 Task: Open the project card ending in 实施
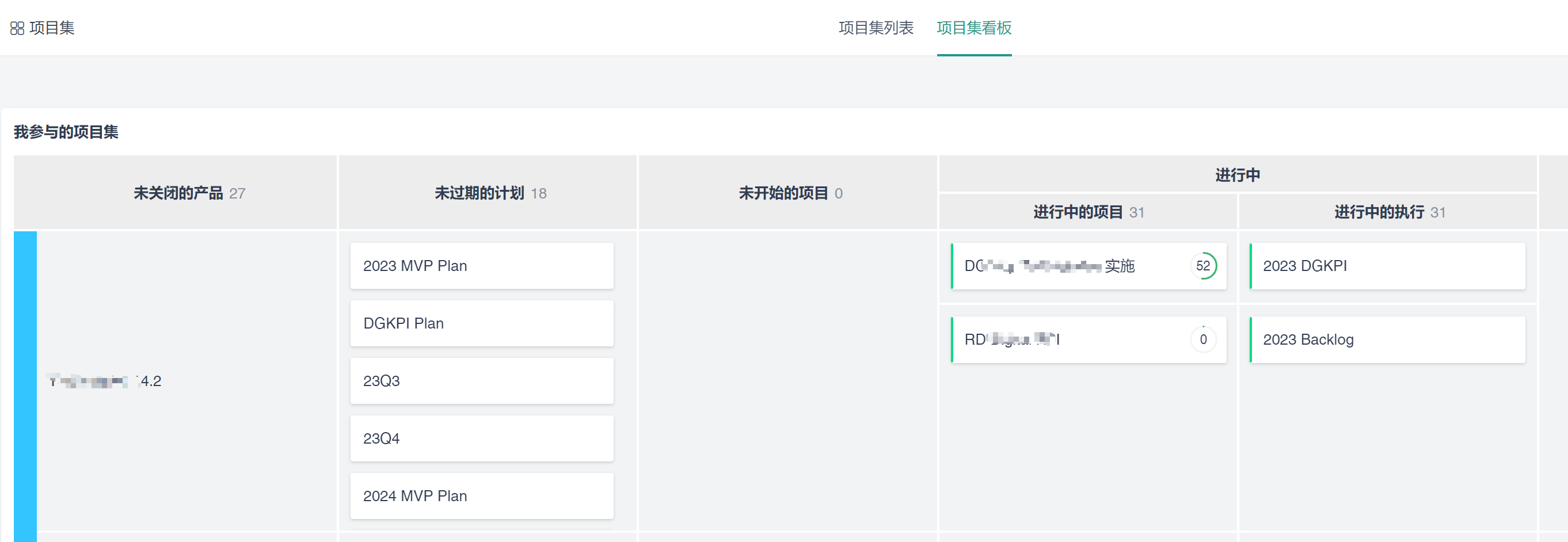tap(1065, 266)
